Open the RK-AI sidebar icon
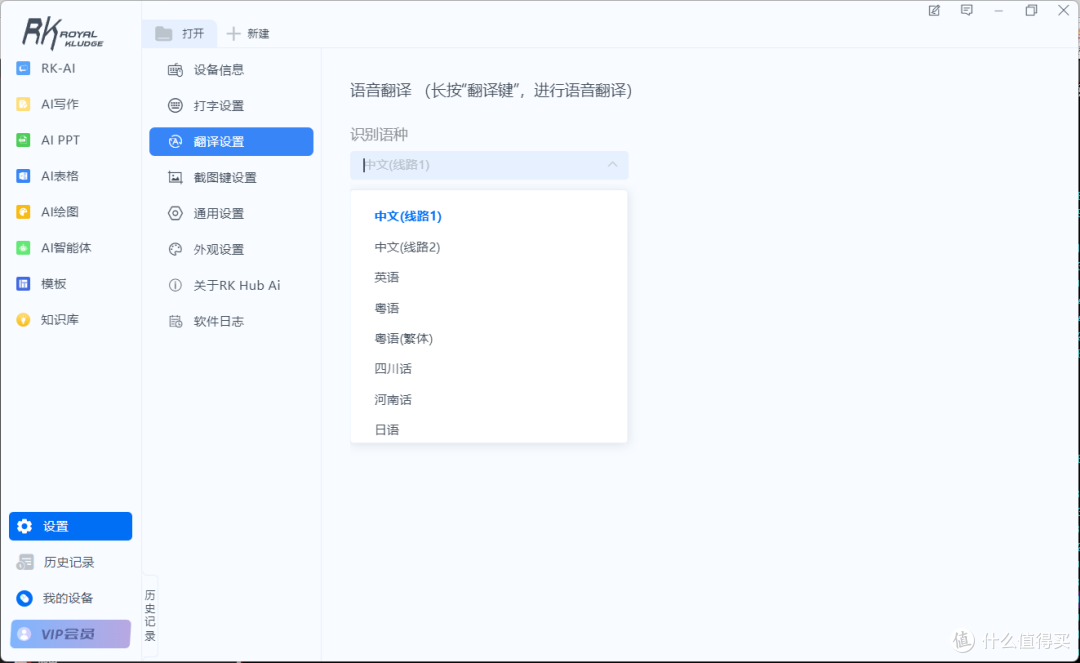 (23, 68)
